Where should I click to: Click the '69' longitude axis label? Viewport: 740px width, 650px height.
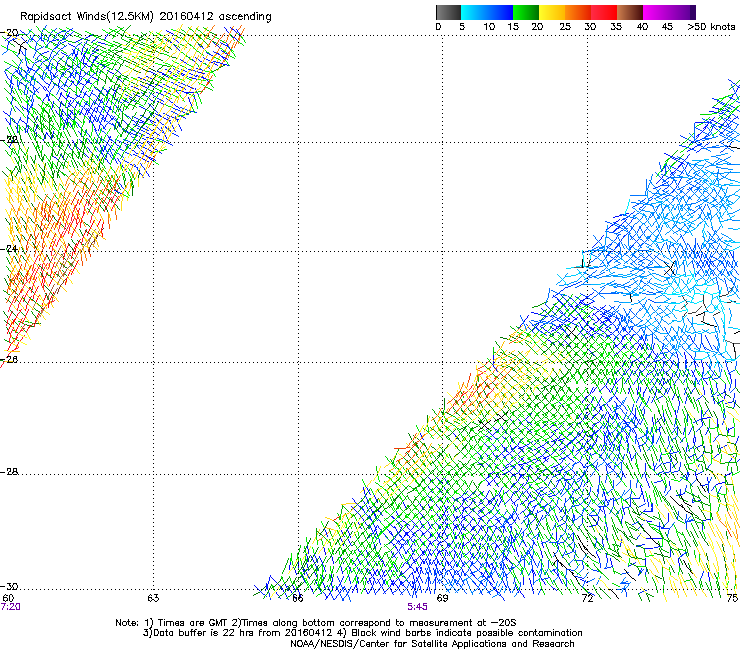442,598
